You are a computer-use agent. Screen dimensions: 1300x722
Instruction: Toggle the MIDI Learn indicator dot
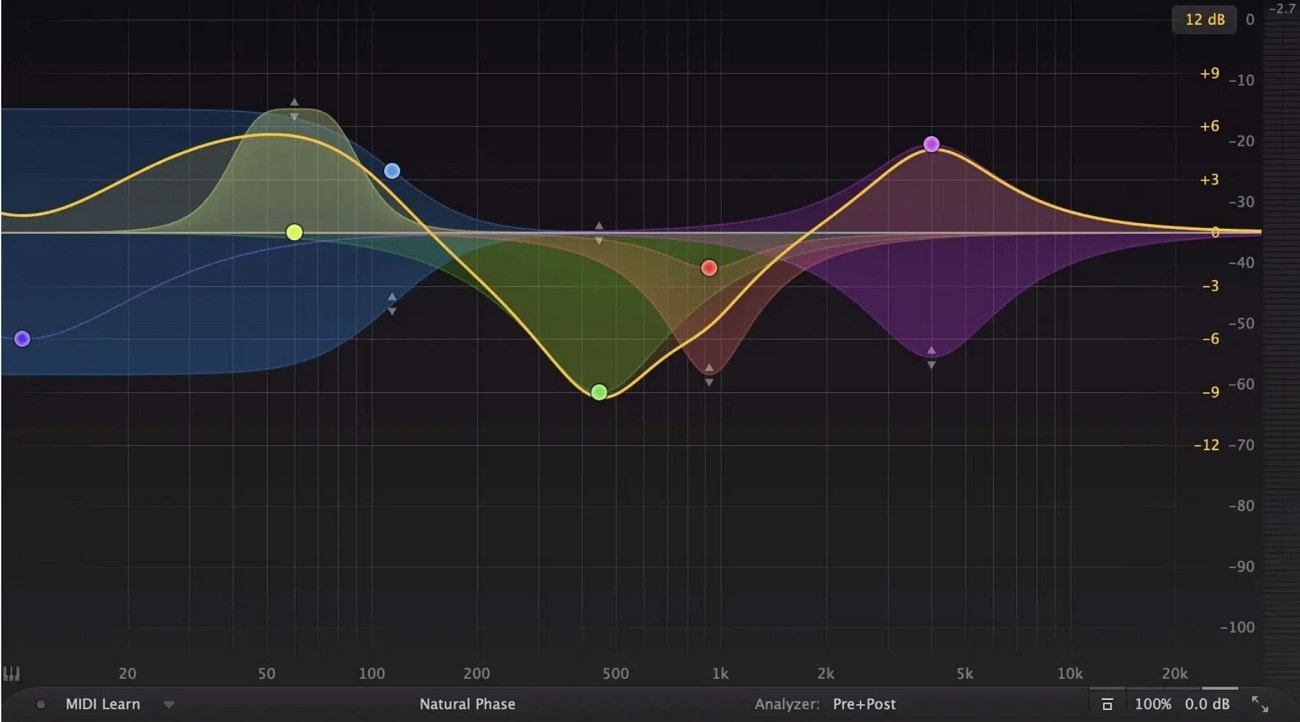[41, 704]
